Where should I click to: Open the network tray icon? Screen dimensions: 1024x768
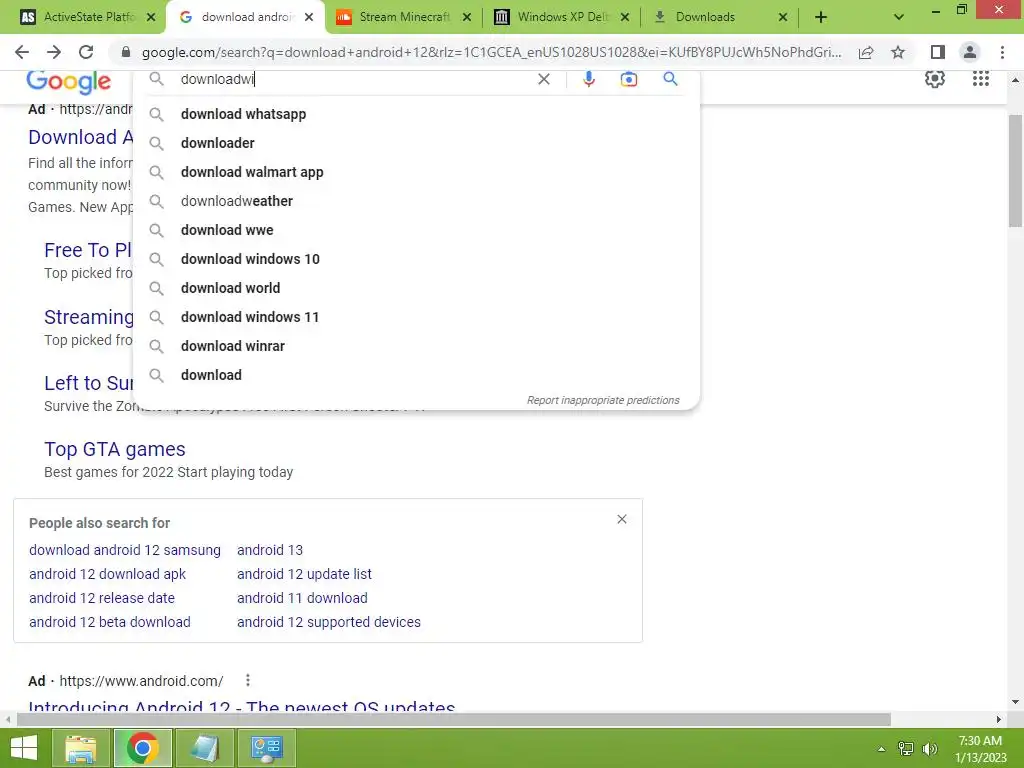[906, 749]
